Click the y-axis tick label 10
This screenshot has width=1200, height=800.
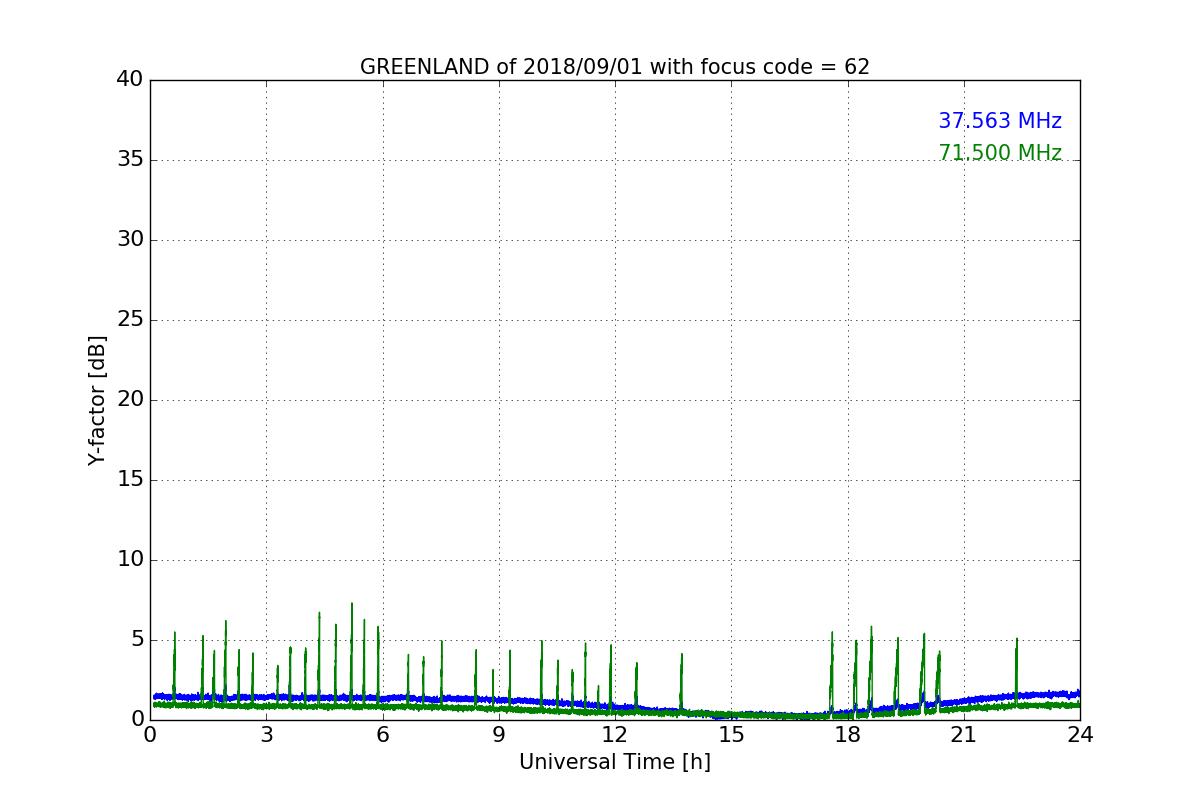pyautogui.click(x=130, y=560)
